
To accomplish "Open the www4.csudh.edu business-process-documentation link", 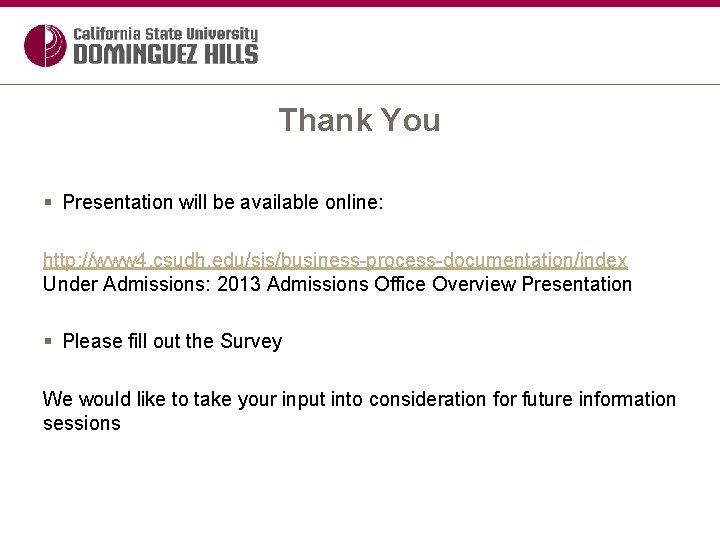I will coord(335,260).
